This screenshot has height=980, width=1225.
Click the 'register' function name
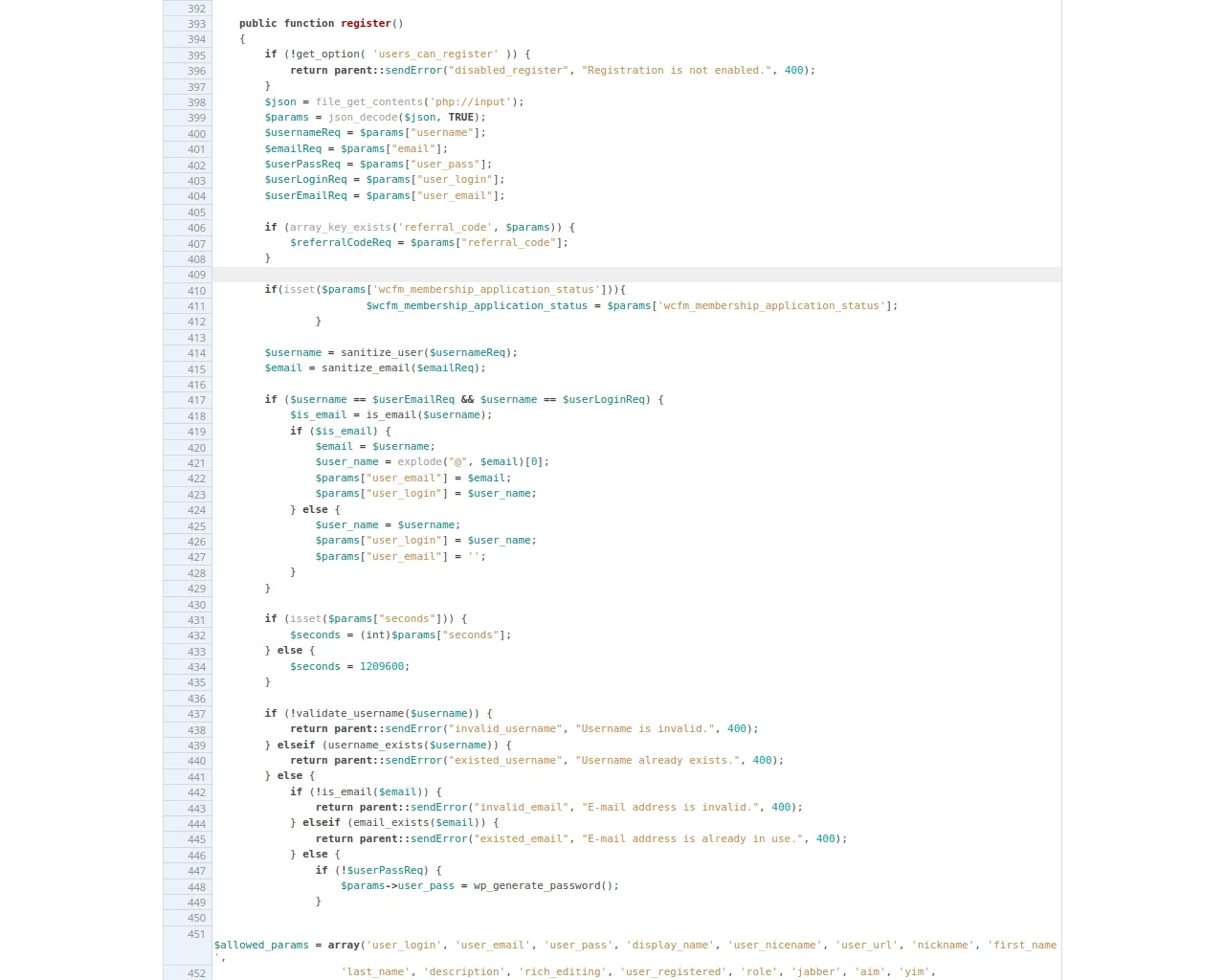pos(366,23)
